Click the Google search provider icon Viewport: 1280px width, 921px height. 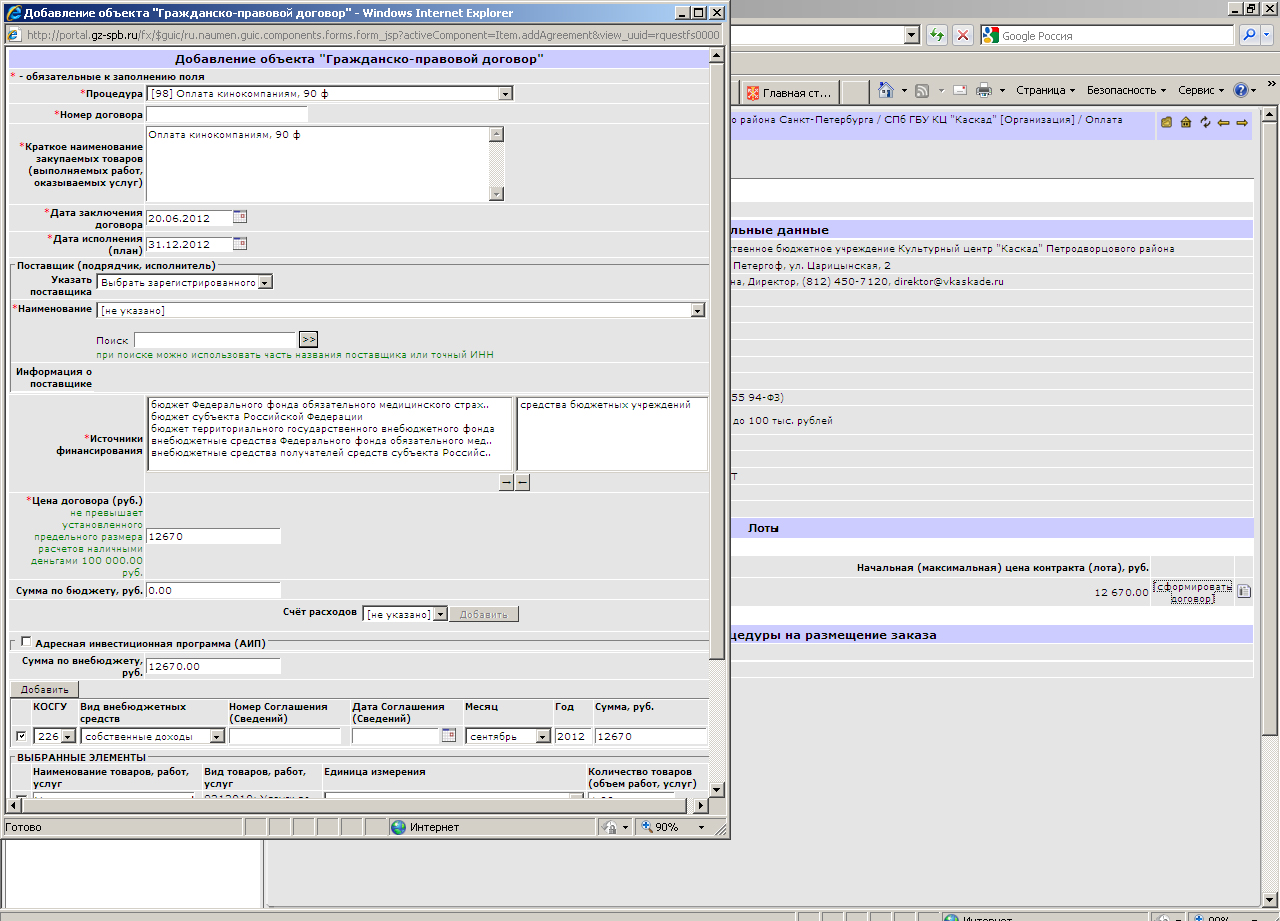[x=991, y=35]
